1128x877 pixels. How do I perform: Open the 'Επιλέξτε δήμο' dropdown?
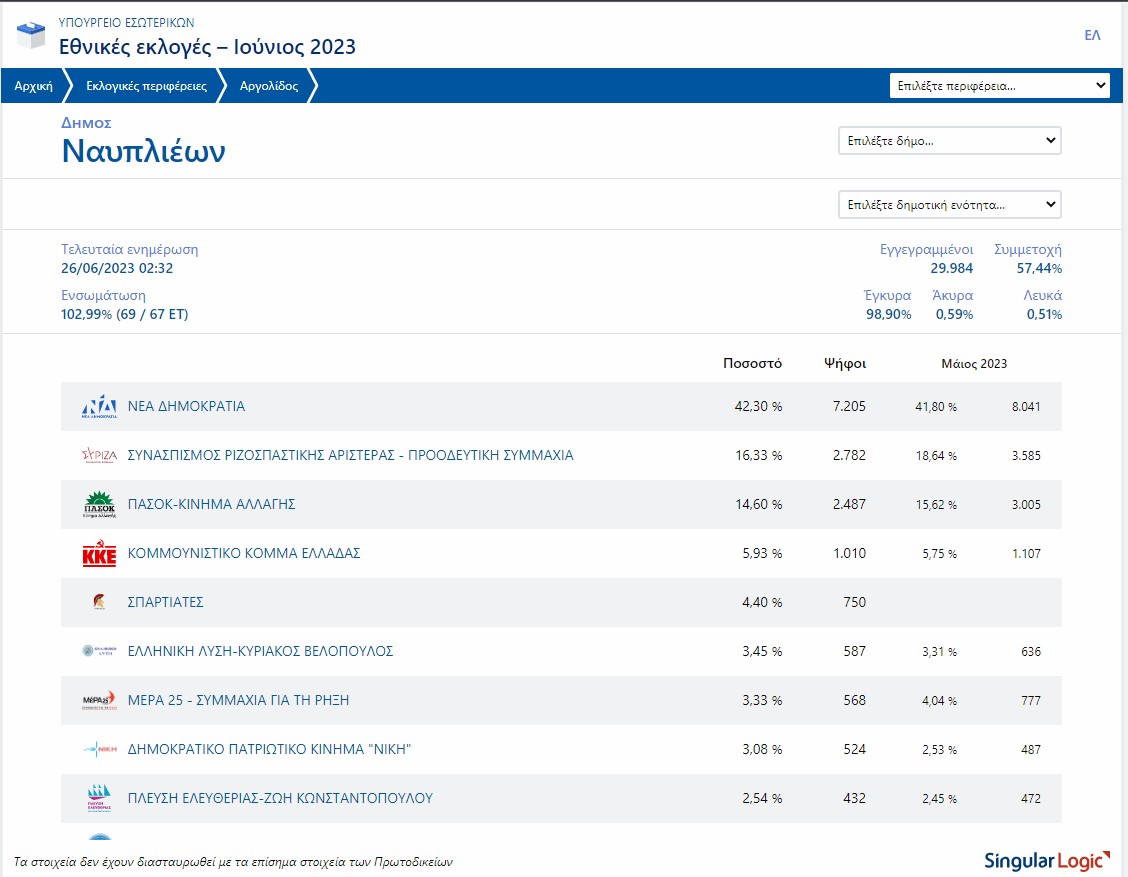tap(949, 141)
